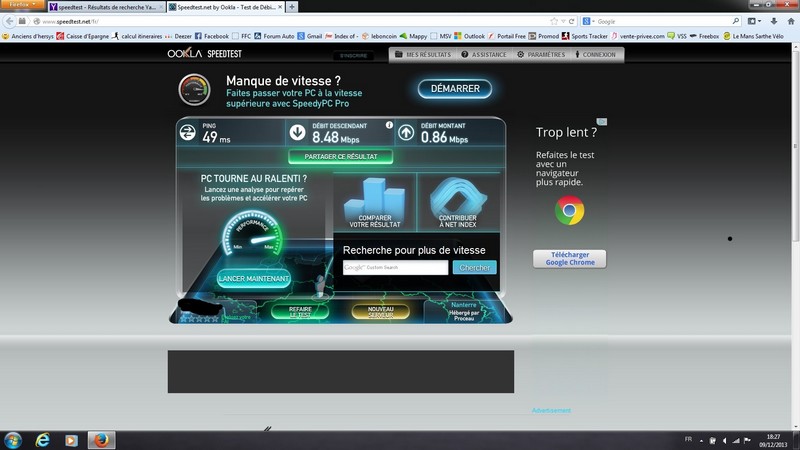The width and height of the screenshot is (800, 450).
Task: Focus the speedtest.net address bar
Action: click(291, 21)
